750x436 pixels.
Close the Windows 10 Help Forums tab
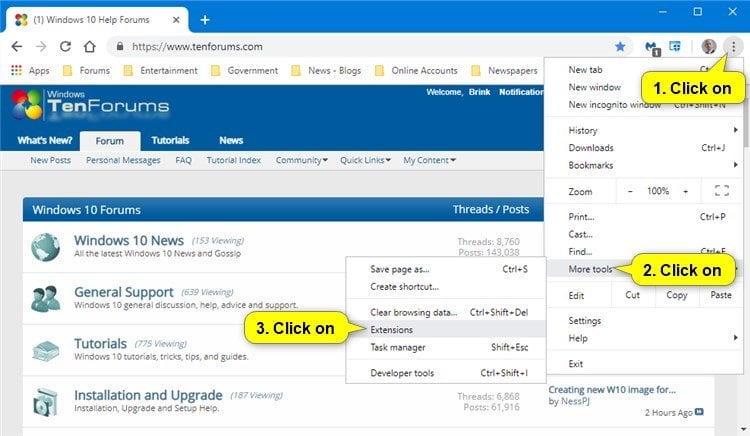pos(176,20)
